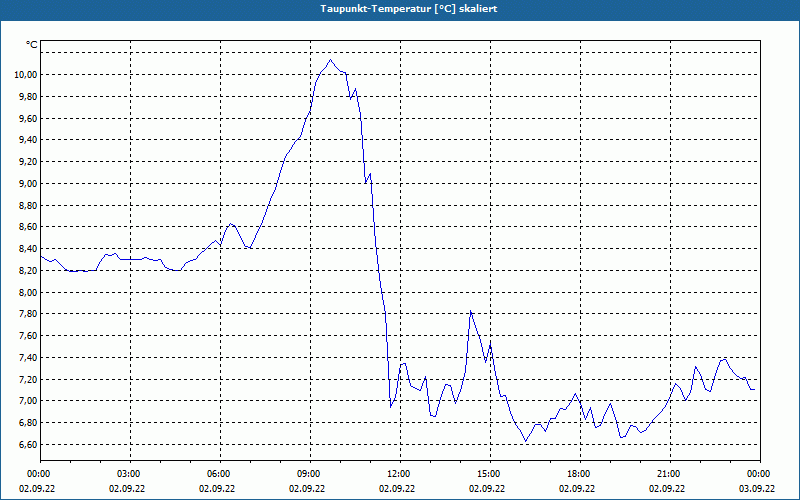The height and width of the screenshot is (500, 800).
Task: Click the "9,40" y-axis tick label
Action: [28, 140]
